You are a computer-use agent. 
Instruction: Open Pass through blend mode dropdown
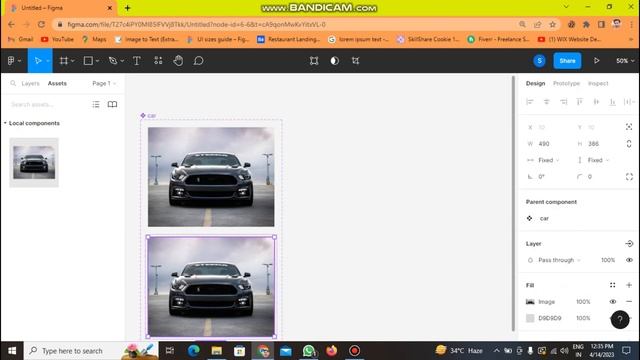click(559, 260)
